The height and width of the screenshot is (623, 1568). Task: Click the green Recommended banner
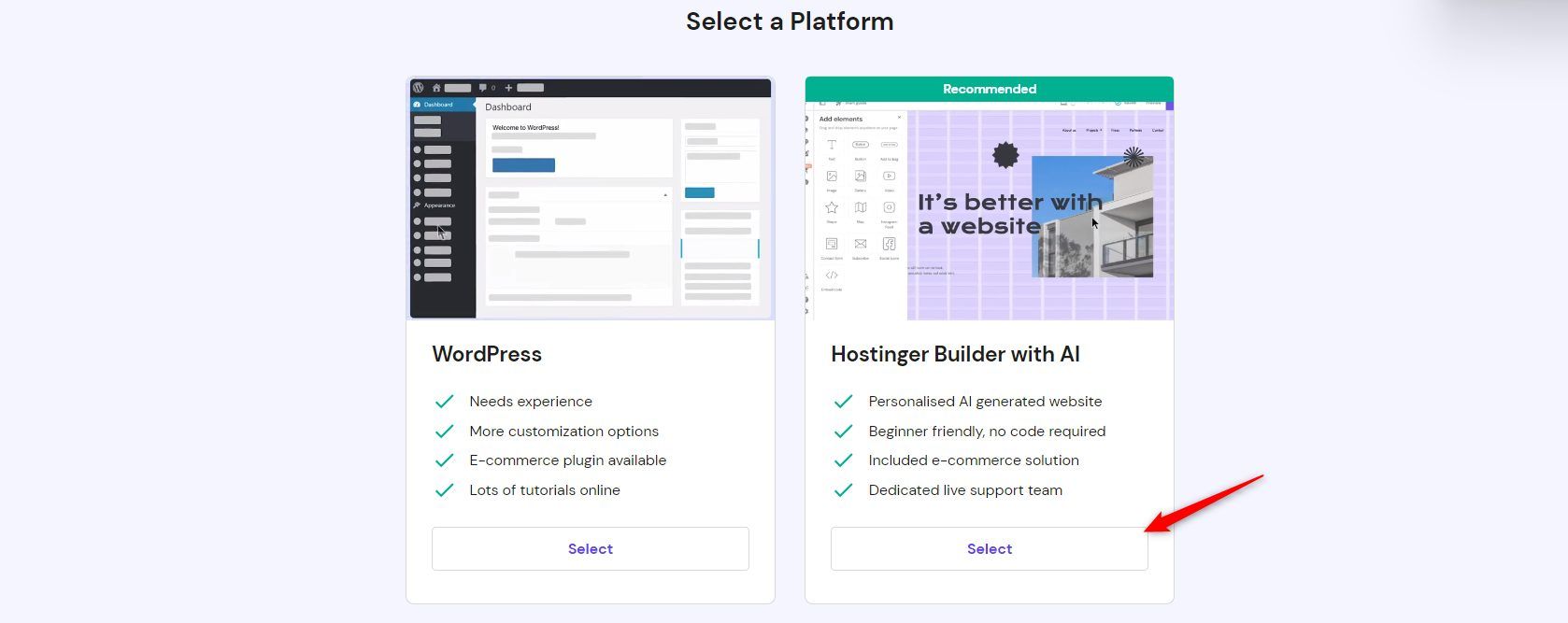[x=989, y=89]
